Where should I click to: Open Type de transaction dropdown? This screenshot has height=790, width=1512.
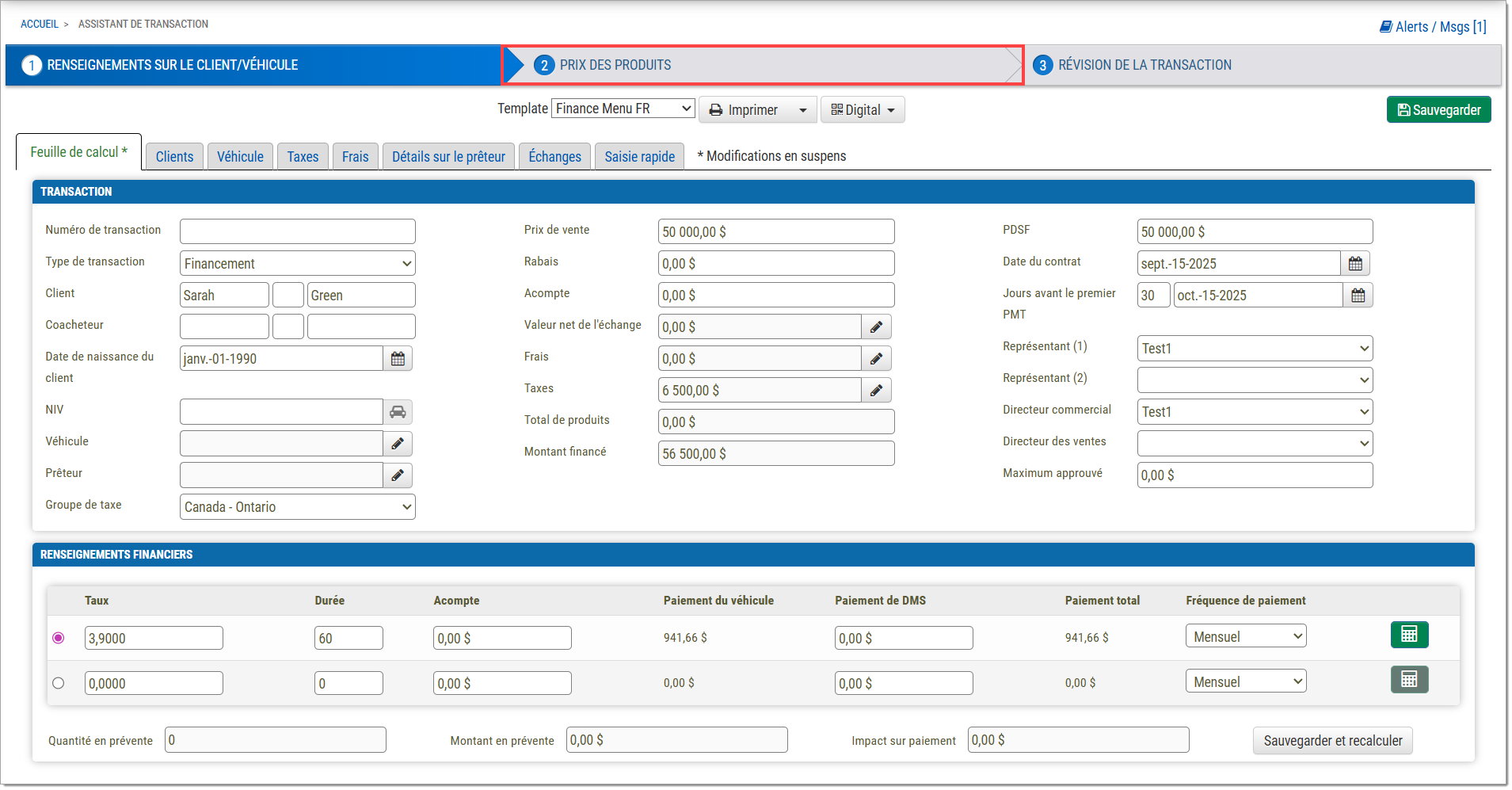[297, 264]
